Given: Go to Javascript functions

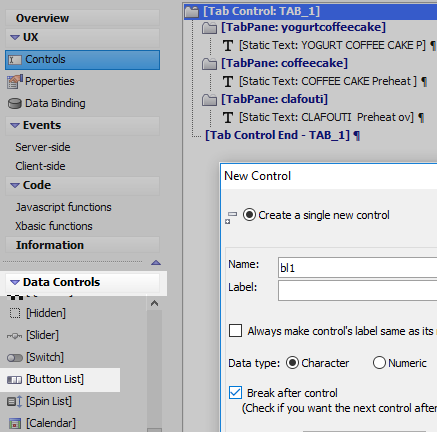Looking at the screenshot, I should (x=63, y=207).
